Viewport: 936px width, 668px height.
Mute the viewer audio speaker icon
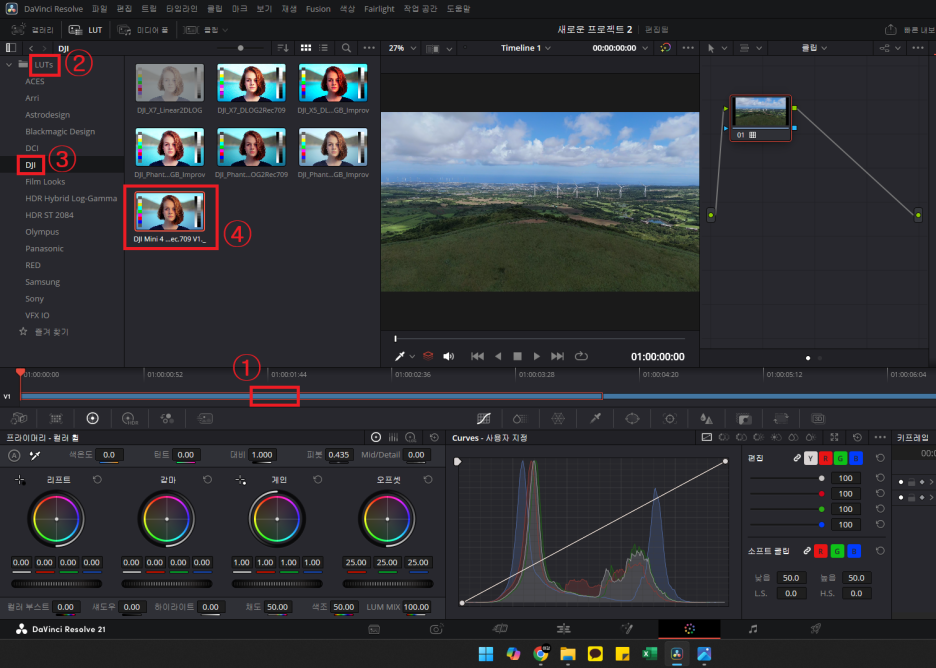click(x=448, y=356)
